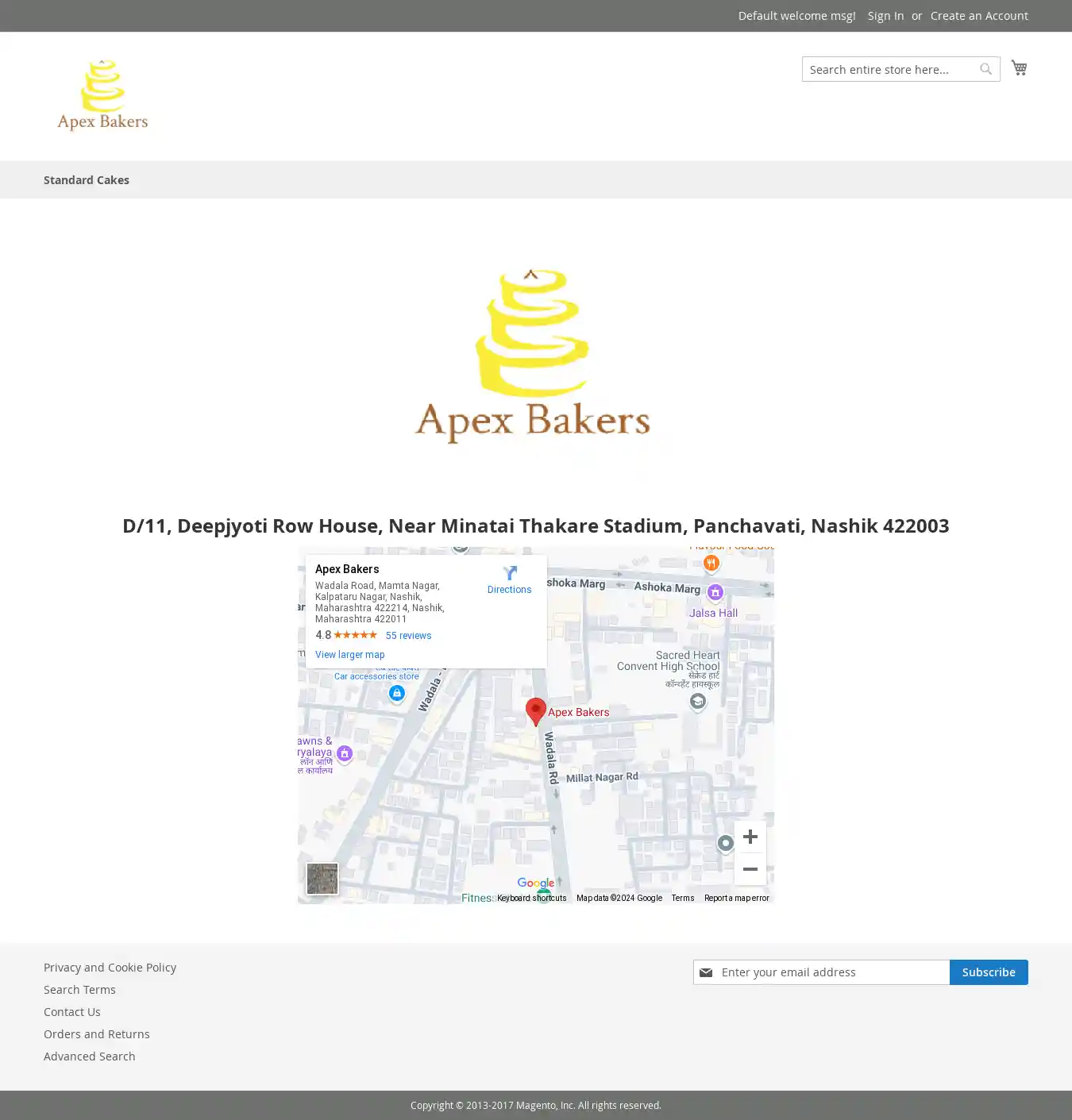Open Create an Account page

click(x=979, y=16)
